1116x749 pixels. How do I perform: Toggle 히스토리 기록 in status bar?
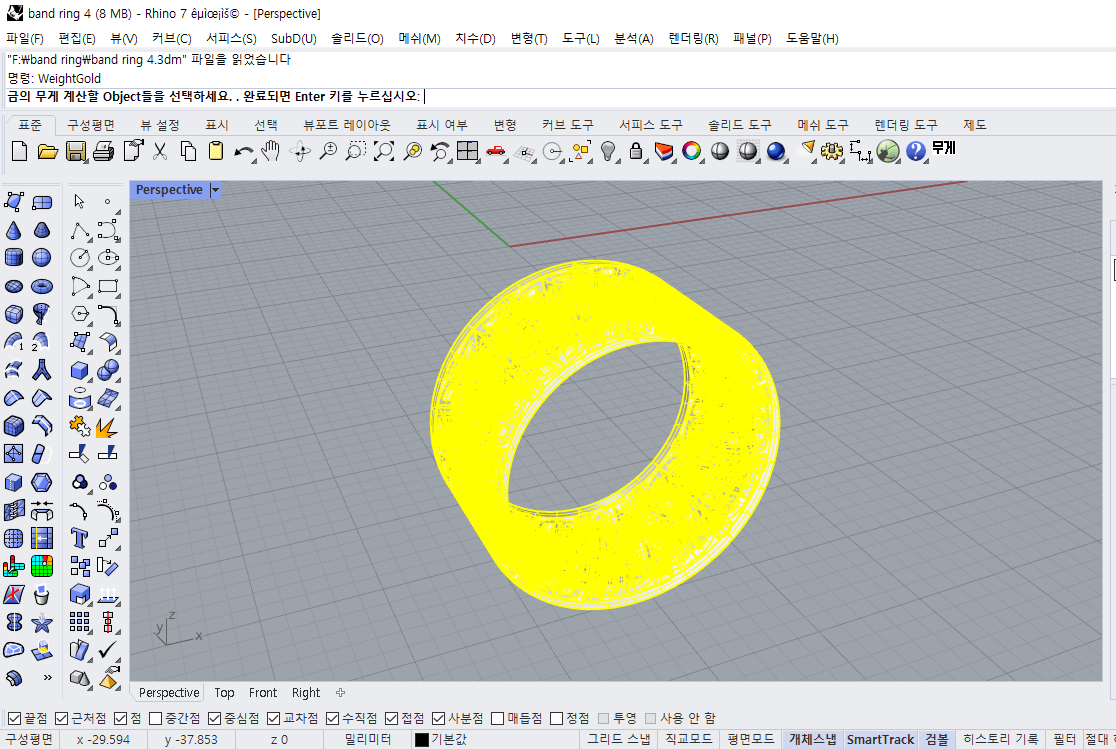tap(1000, 740)
